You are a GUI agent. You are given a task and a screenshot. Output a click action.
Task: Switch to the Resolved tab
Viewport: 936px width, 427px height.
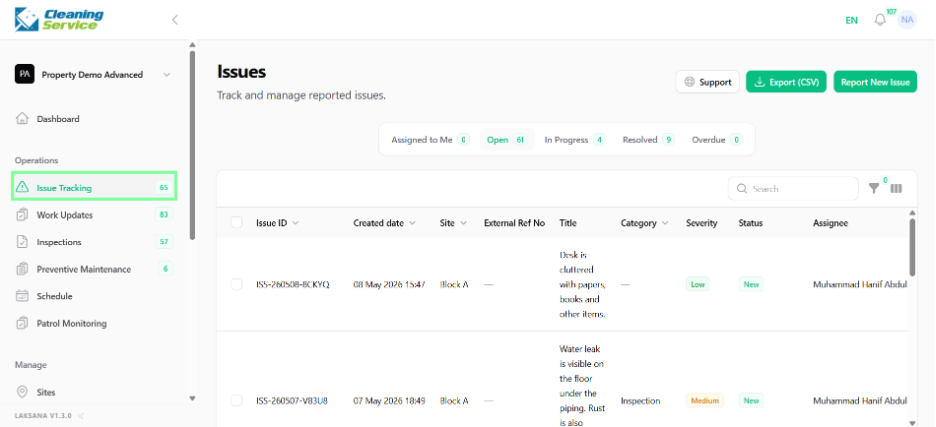pyautogui.click(x=648, y=140)
